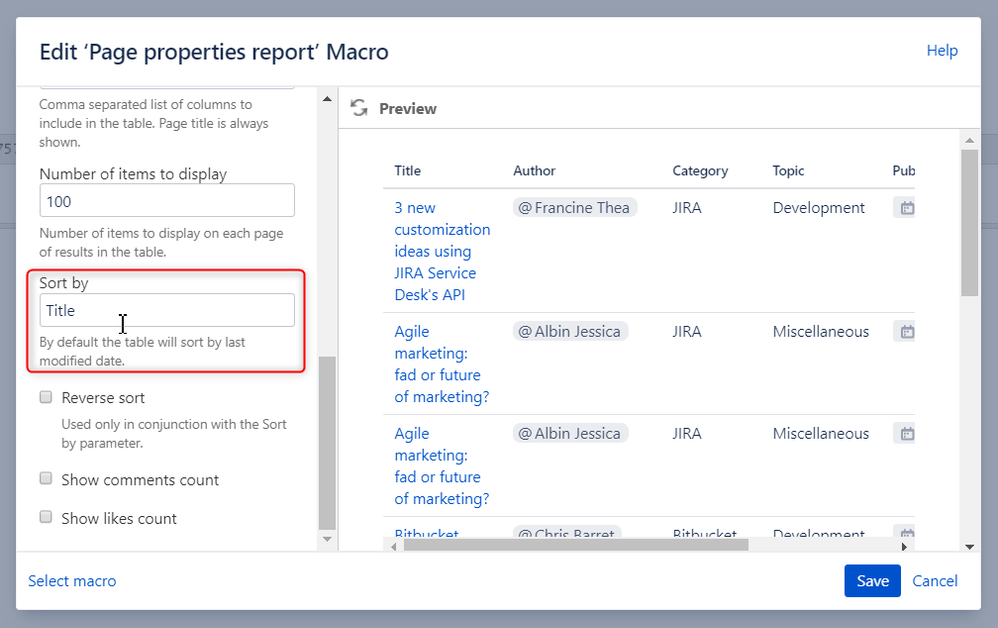Open the Select macro link
Viewport: 998px width, 628px height.
click(x=72, y=581)
